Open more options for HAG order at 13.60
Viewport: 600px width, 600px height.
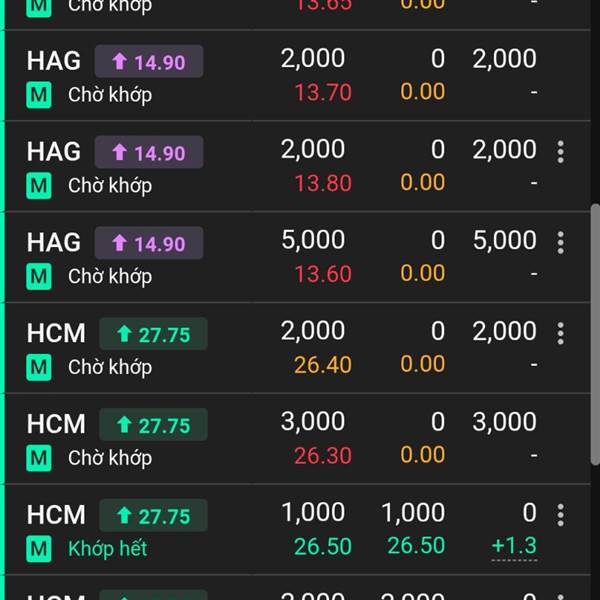560,243
